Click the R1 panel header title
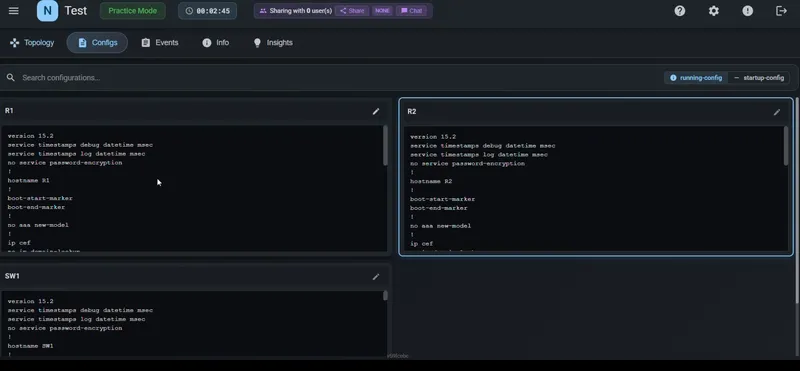800x371 pixels. pyautogui.click(x=9, y=111)
